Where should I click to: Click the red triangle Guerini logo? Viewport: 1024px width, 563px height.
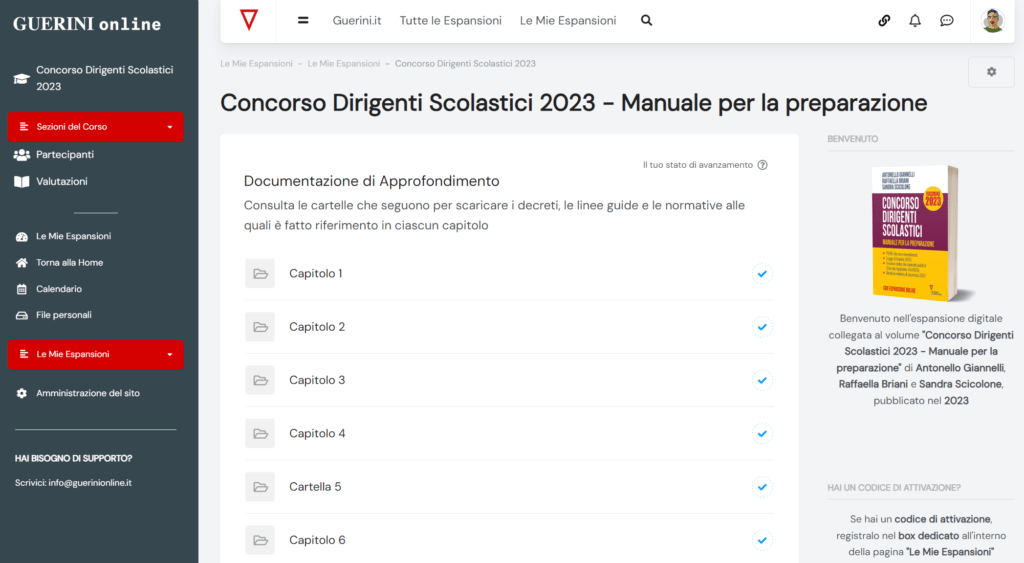(248, 20)
